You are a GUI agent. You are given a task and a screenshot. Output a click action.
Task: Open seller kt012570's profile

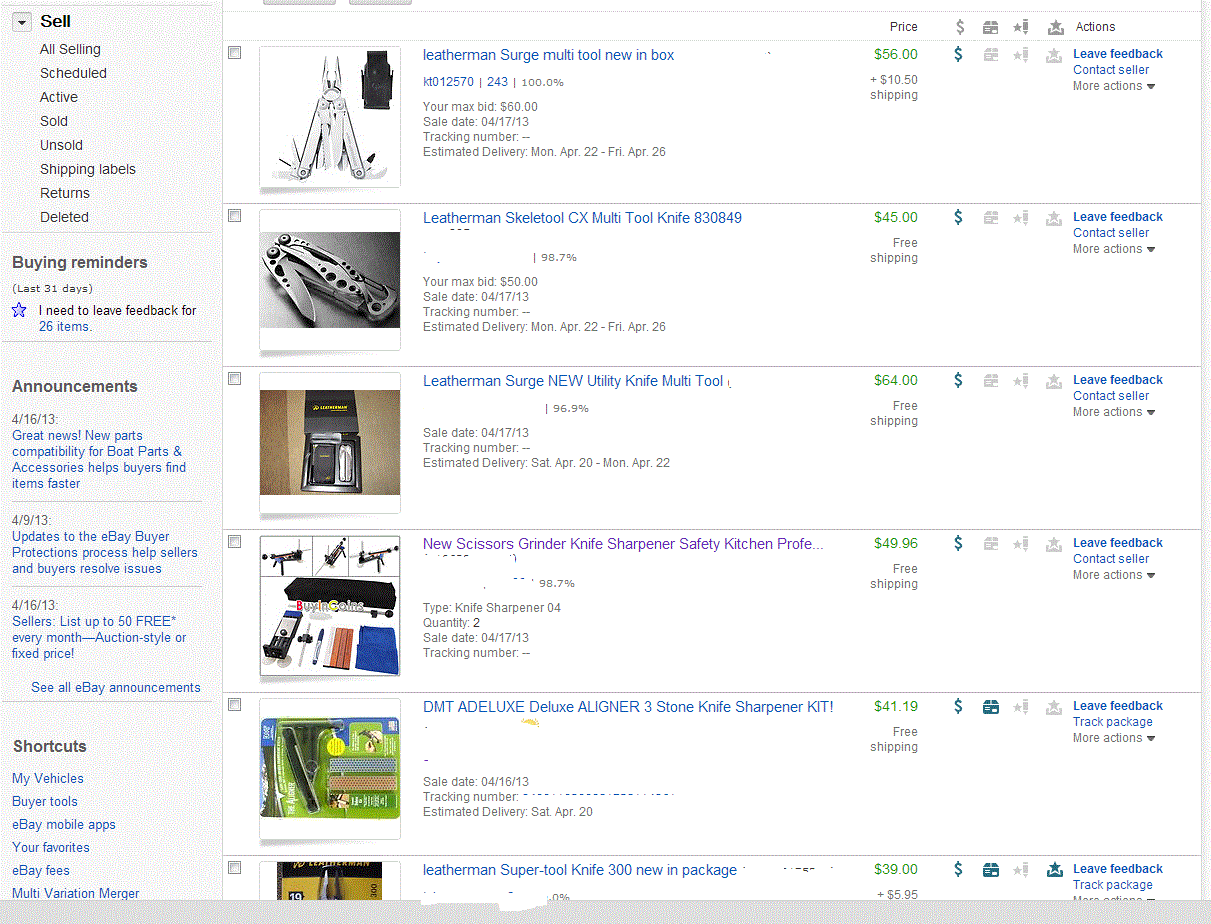click(x=448, y=82)
